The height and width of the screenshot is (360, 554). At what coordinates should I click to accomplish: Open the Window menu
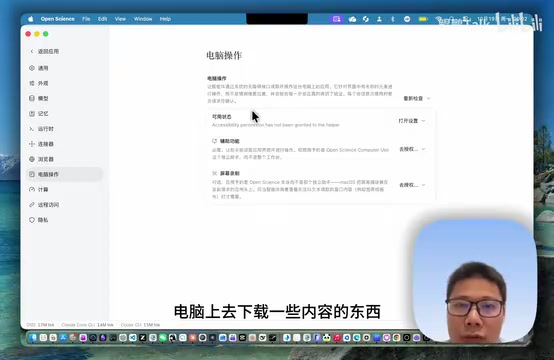coord(143,19)
